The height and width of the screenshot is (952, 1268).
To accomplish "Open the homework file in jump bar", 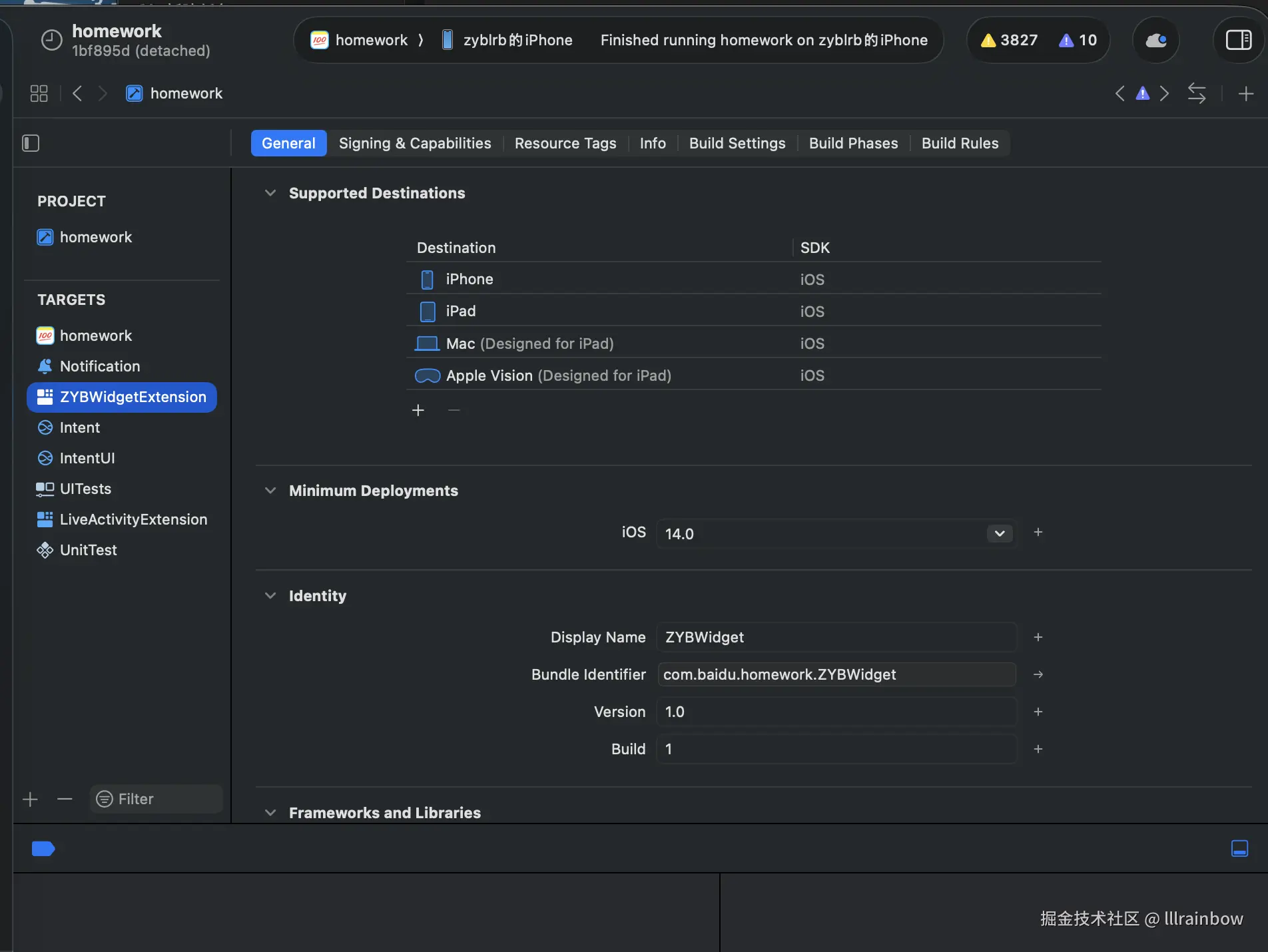I will click(174, 93).
